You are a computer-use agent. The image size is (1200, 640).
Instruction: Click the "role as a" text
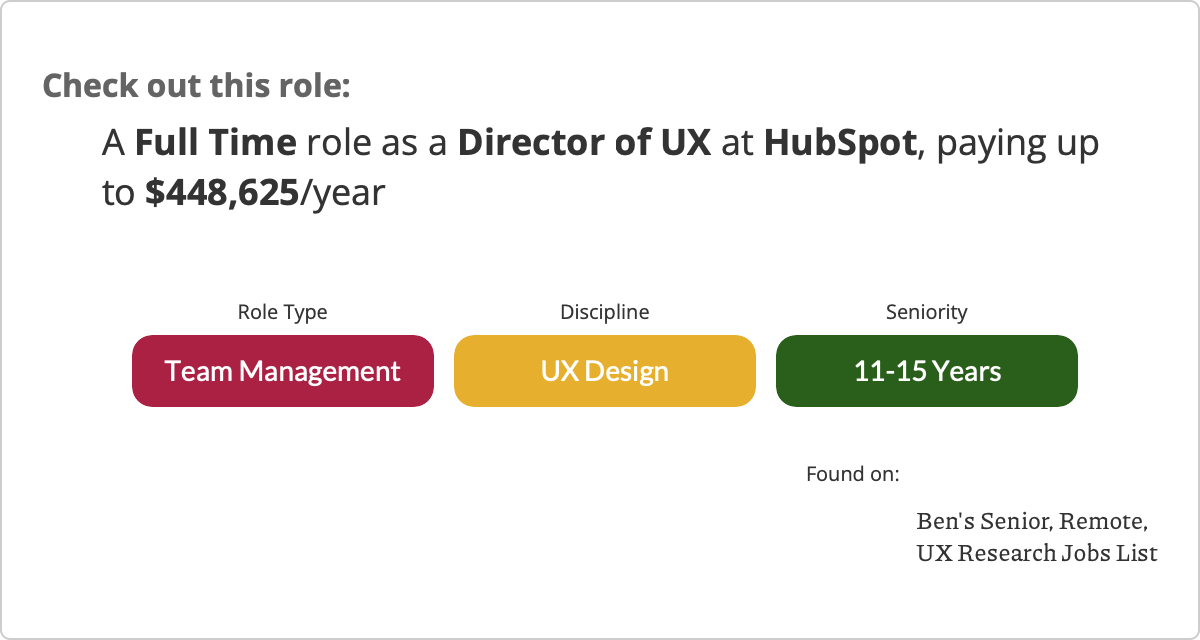click(x=377, y=143)
